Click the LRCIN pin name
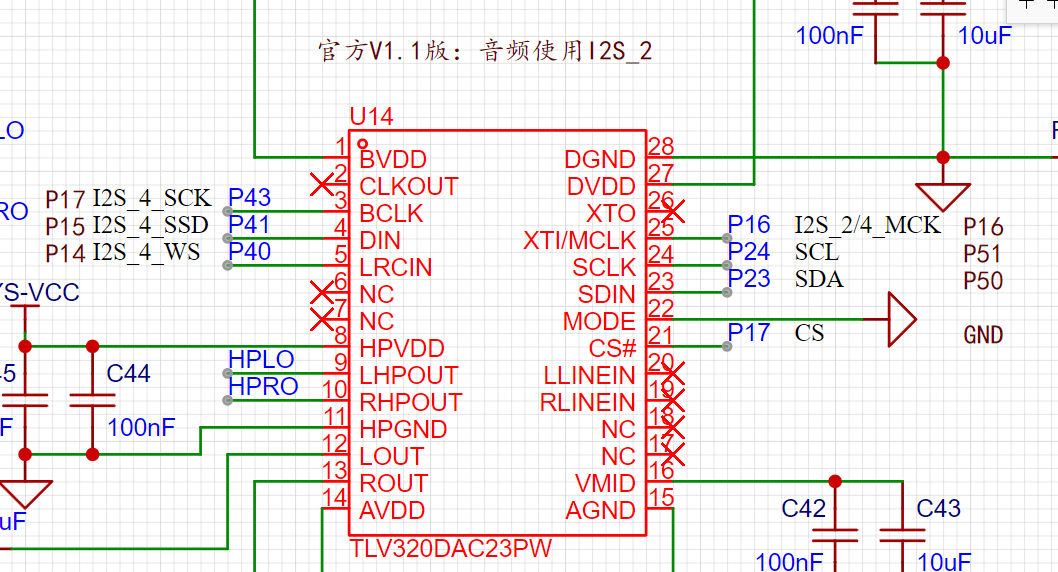Viewport: 1058px width, 572px height. tap(395, 267)
